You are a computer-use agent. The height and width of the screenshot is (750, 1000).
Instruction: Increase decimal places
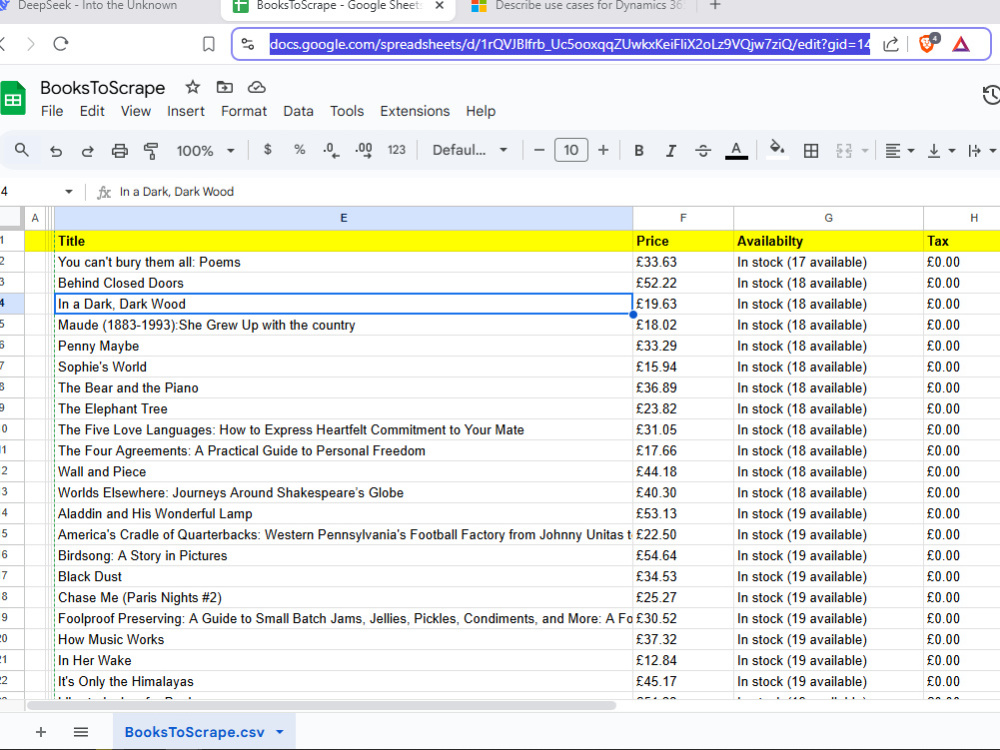(x=364, y=151)
